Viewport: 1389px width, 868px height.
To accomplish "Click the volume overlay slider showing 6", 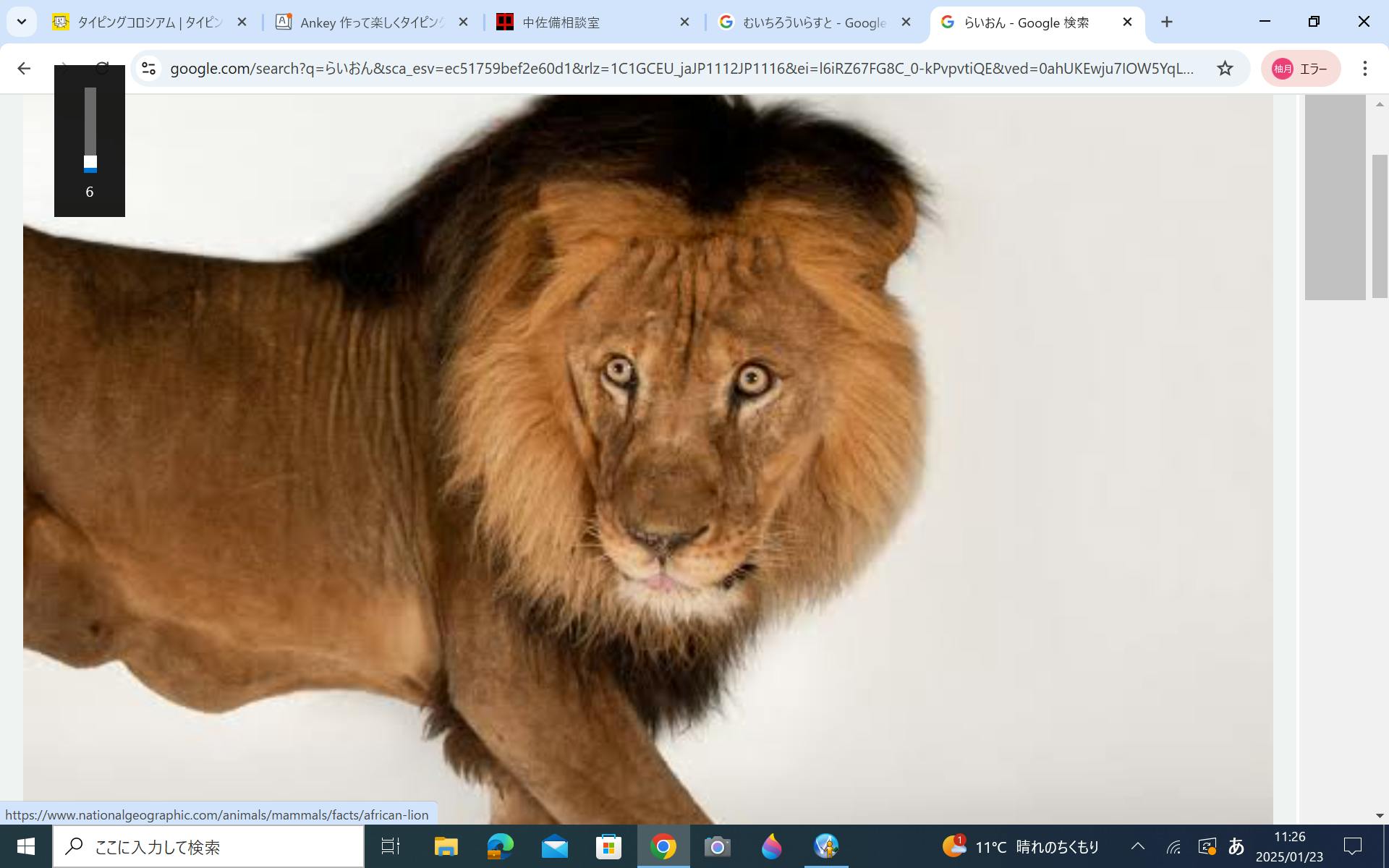I will (x=90, y=163).
